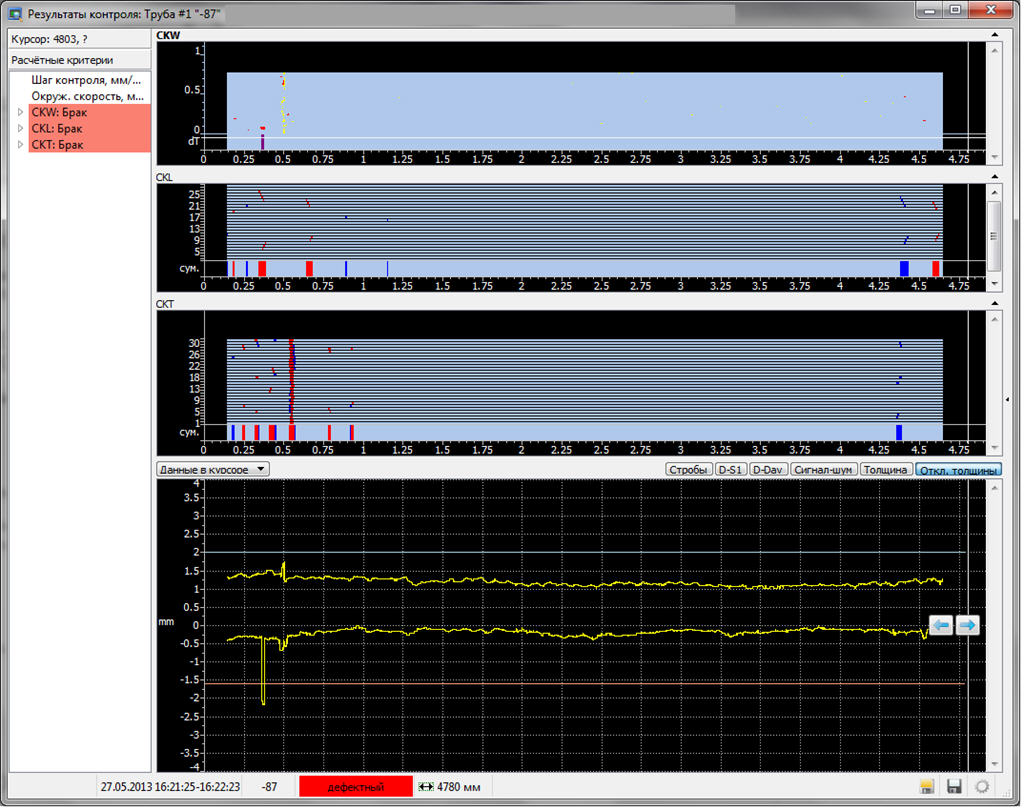Click the wide blue сум. bar in CKT chart
This screenshot has height=810, width=1024.
point(901,434)
